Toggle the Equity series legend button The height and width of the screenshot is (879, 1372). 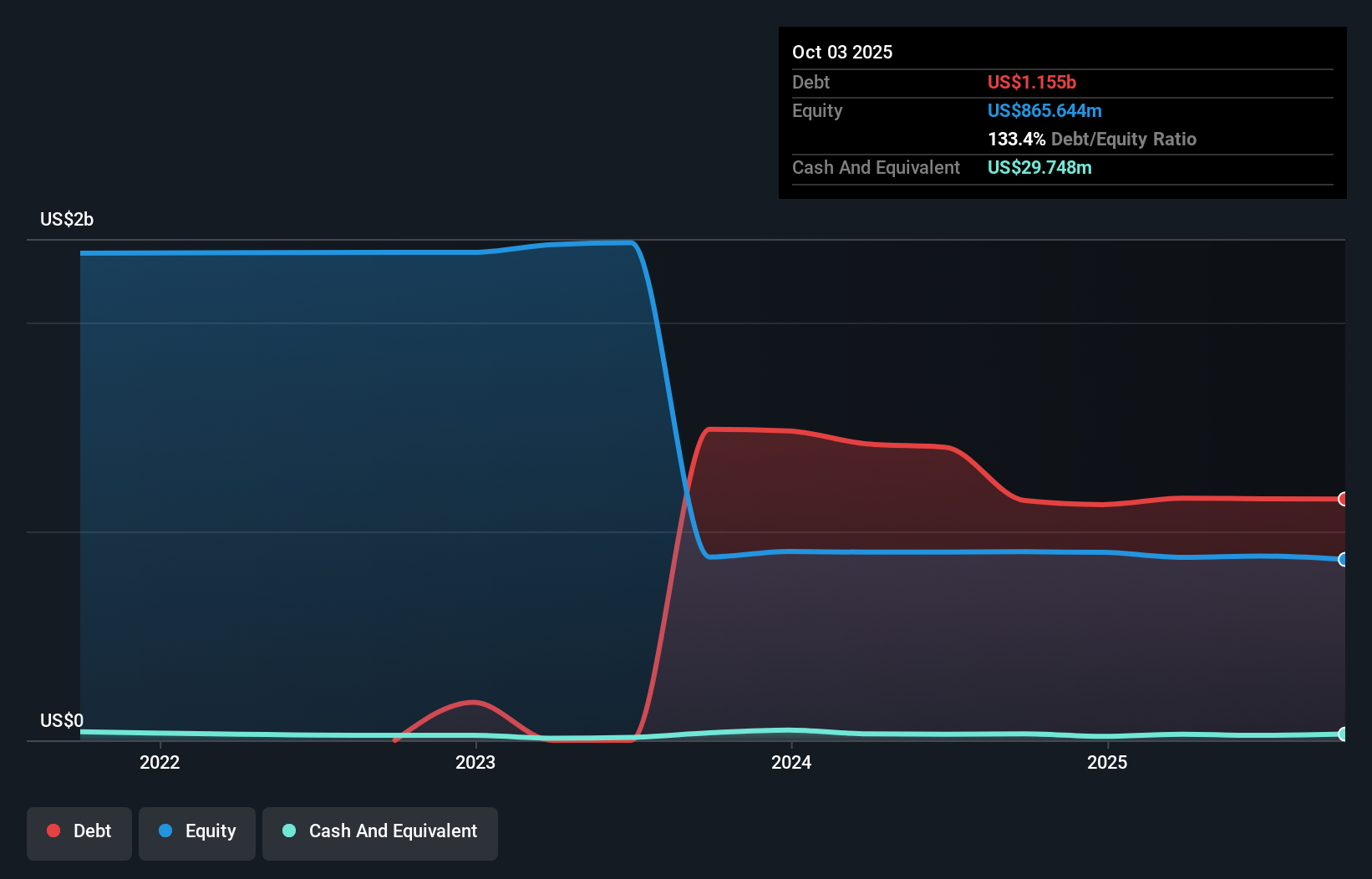pyautogui.click(x=197, y=833)
